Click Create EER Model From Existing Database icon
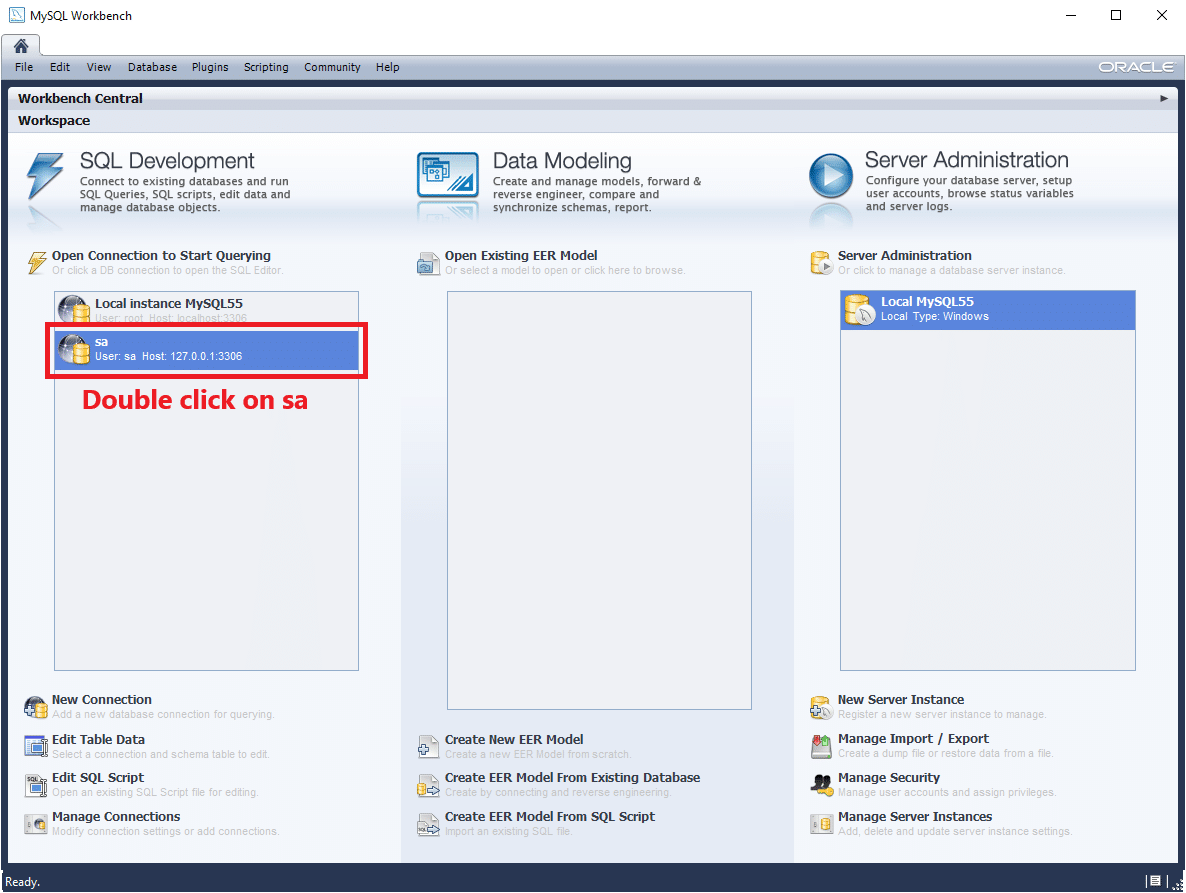 428,785
